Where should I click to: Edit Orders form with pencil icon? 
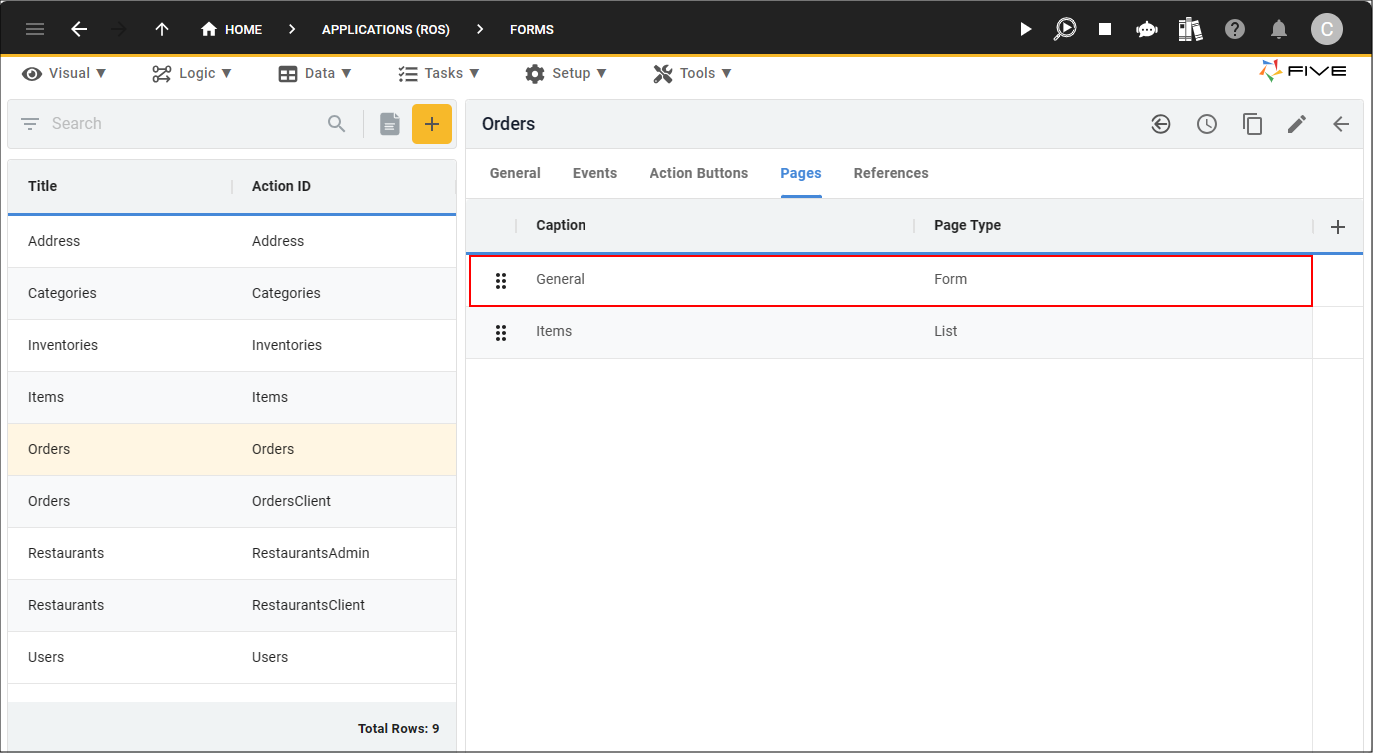pos(1297,124)
